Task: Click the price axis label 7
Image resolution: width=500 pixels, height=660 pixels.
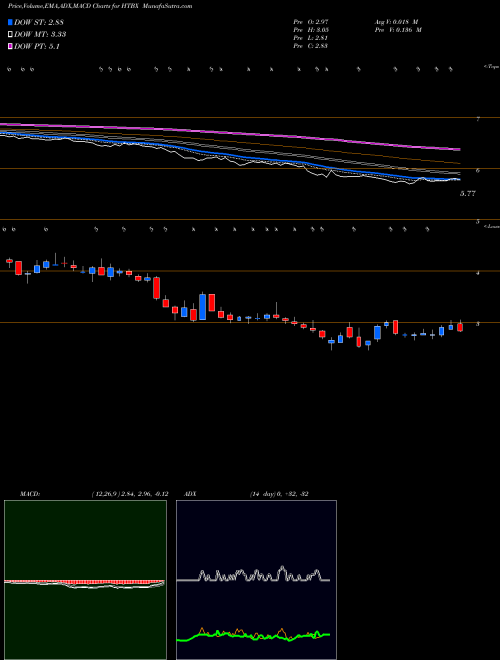Action: (x=478, y=120)
